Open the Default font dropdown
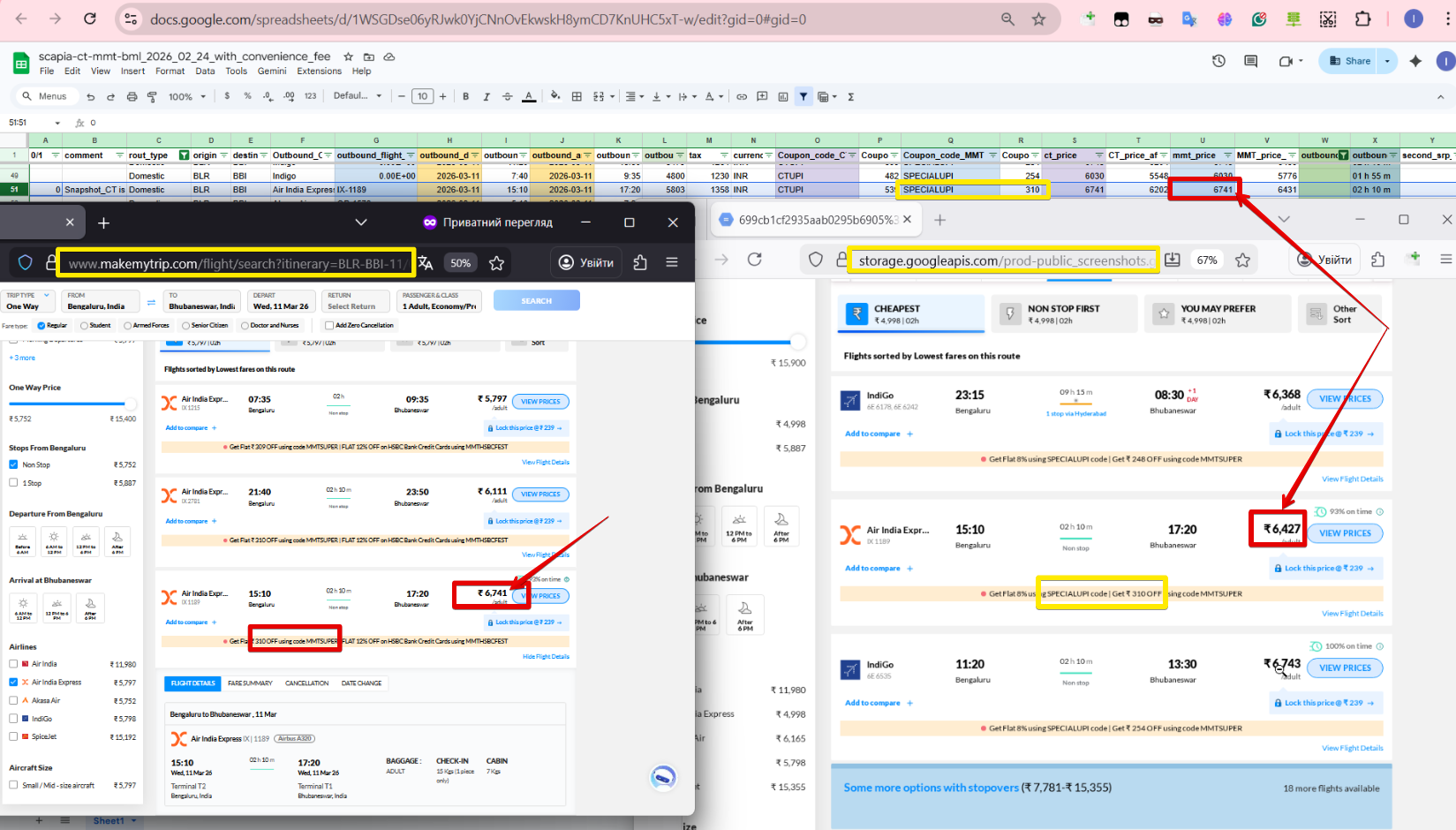1456x830 pixels. pos(358,96)
